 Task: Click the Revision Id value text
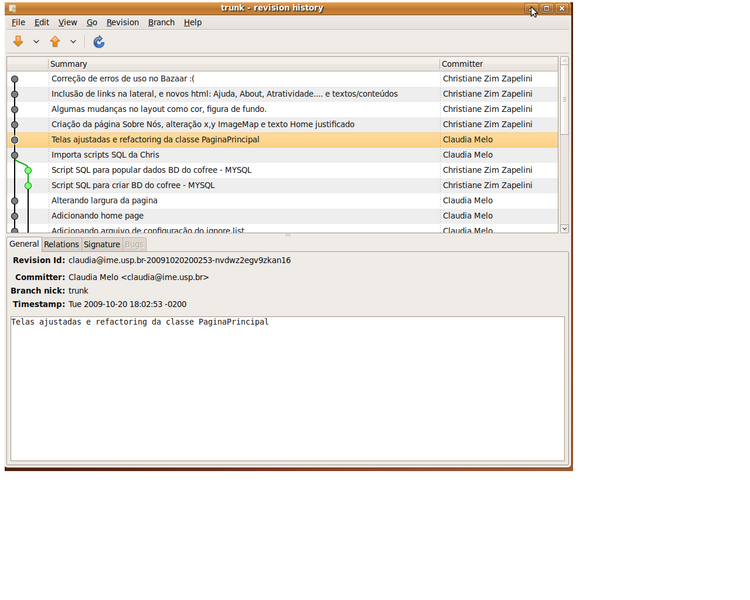[x=179, y=261]
